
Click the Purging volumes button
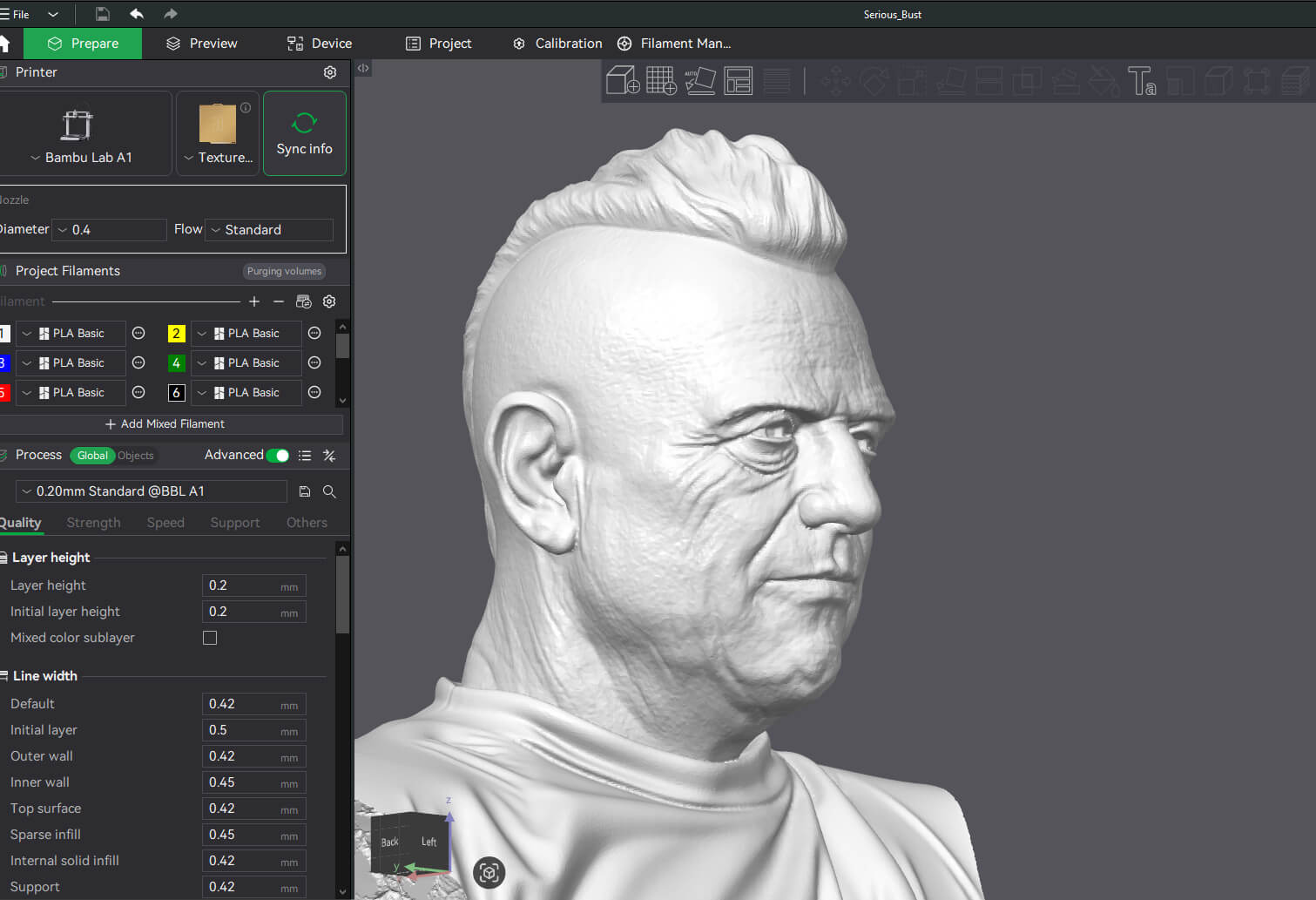pos(284,271)
